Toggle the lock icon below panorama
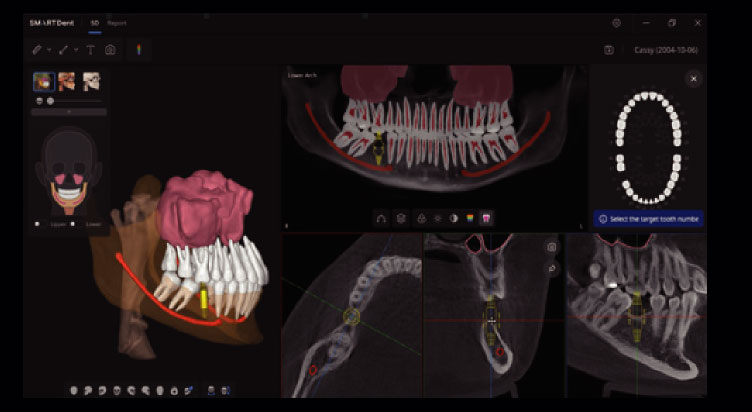Viewport: 752px width, 412px height. tap(421, 217)
